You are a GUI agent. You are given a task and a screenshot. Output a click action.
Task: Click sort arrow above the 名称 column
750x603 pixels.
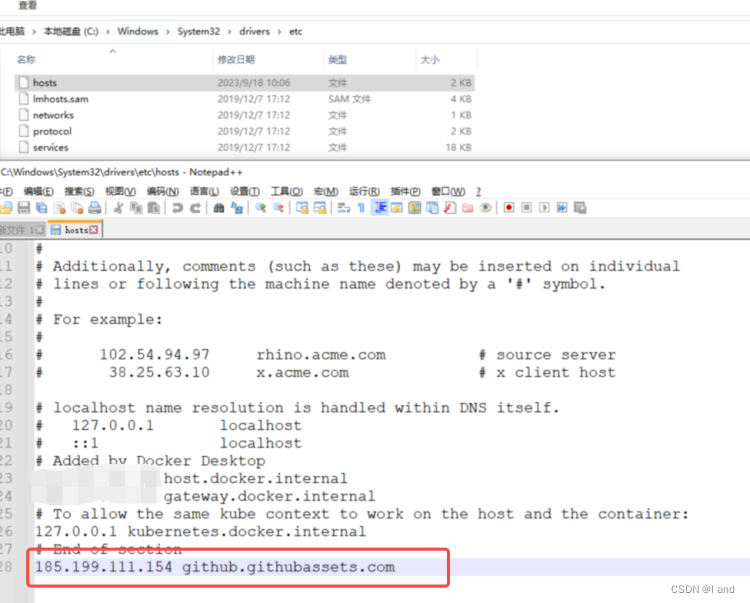click(x=112, y=51)
